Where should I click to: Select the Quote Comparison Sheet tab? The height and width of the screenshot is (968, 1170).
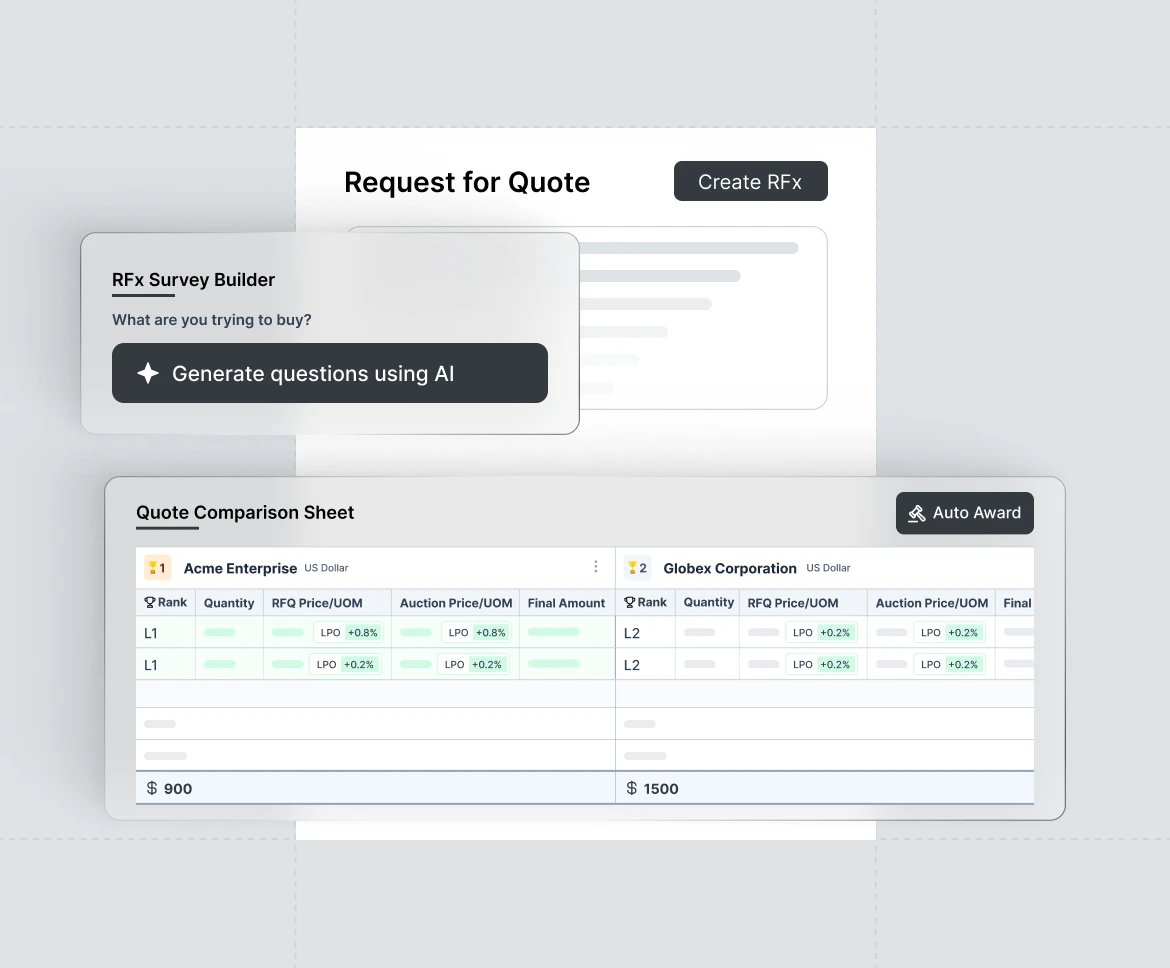[x=245, y=513]
